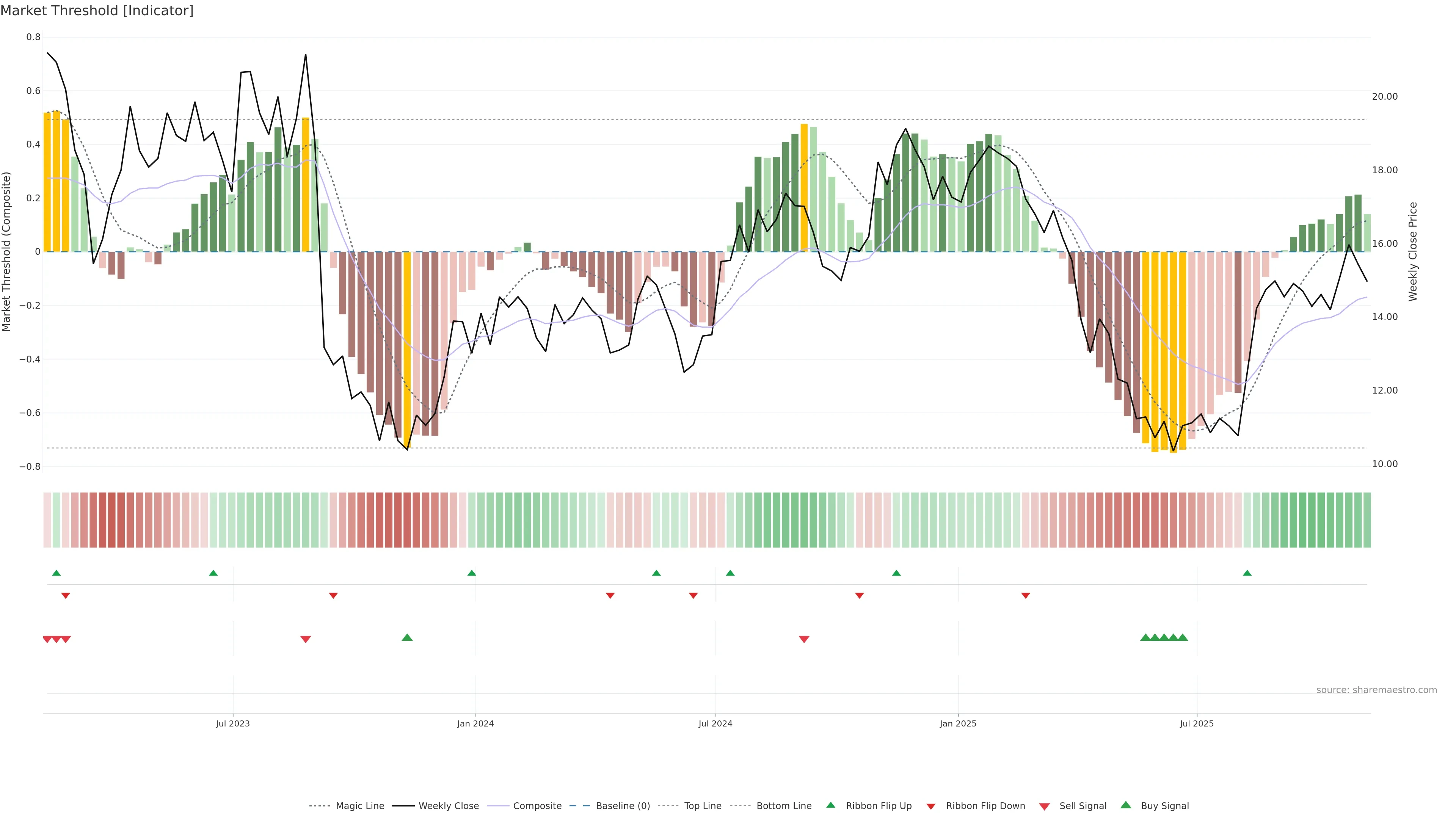Click the Jul 2025 x-axis label
Image resolution: width=1456 pixels, height=819 pixels.
[1197, 723]
